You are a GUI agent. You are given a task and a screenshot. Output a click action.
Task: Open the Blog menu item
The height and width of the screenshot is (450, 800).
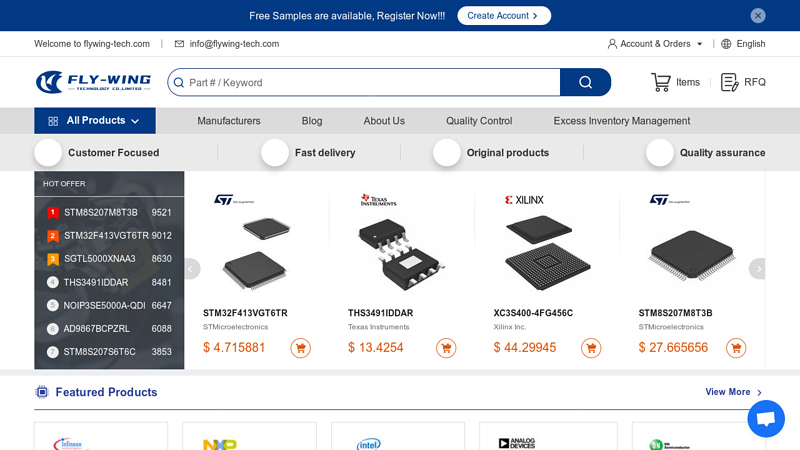tap(312, 121)
